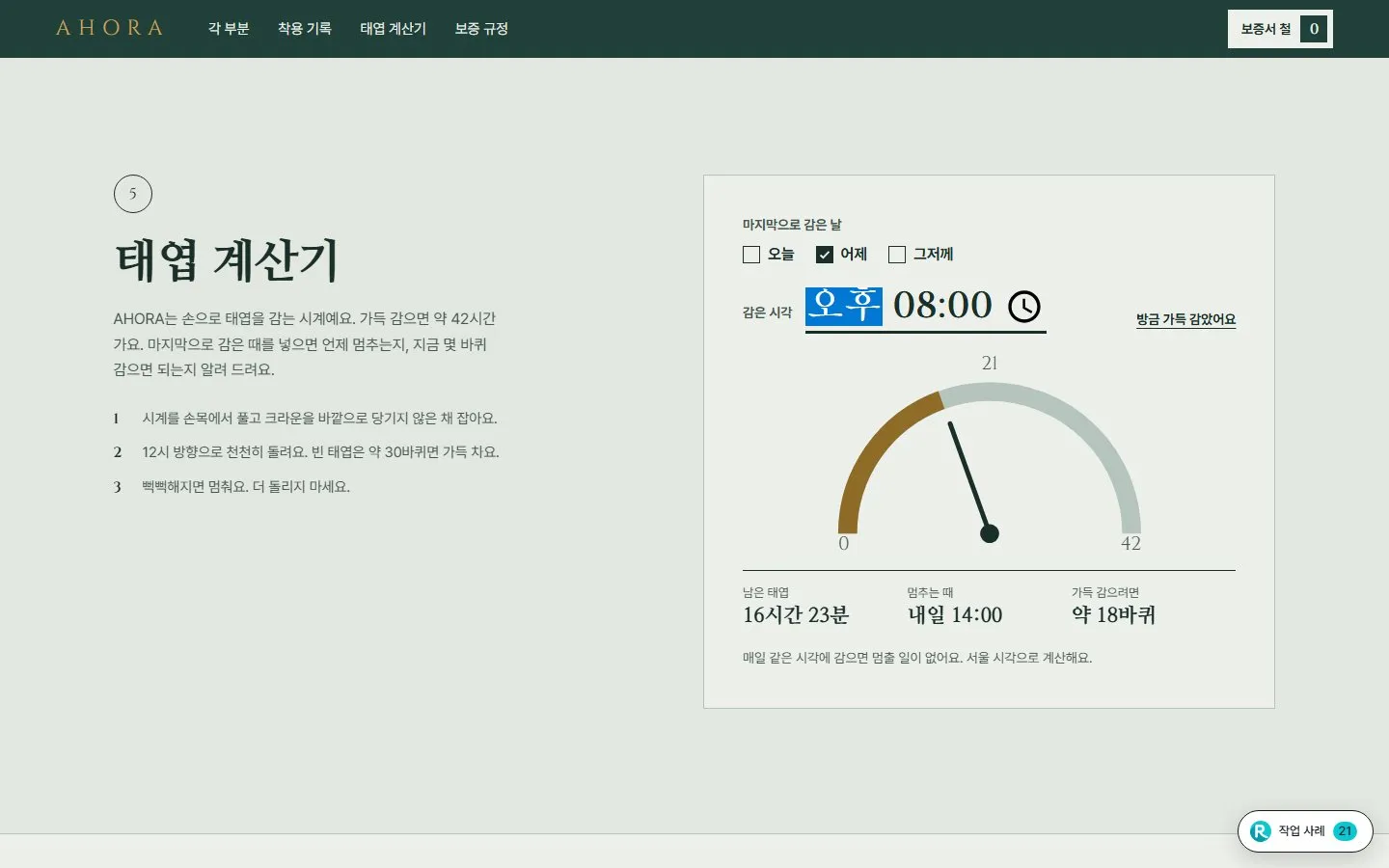Open the 각 부분 menu item
The height and width of the screenshot is (868, 1389).
click(x=229, y=29)
